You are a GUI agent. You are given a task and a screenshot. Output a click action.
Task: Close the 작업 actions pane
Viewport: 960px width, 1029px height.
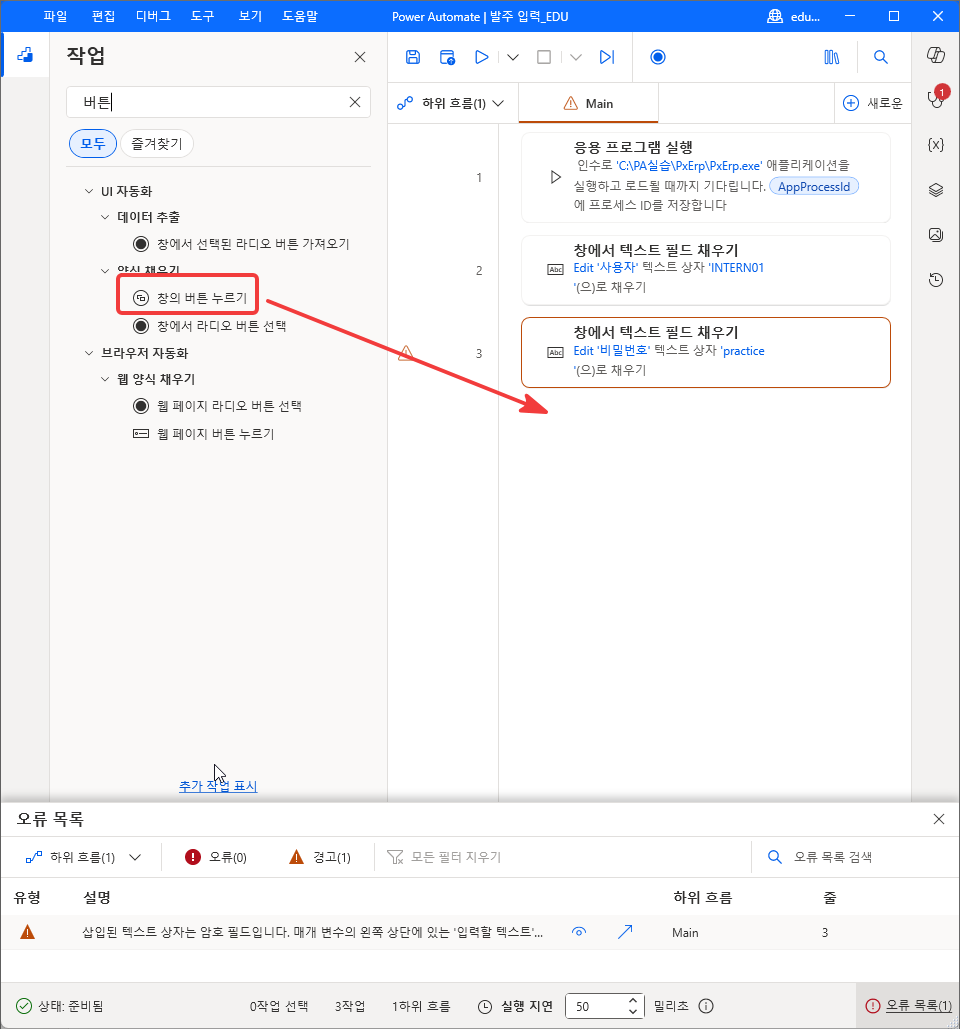360,57
